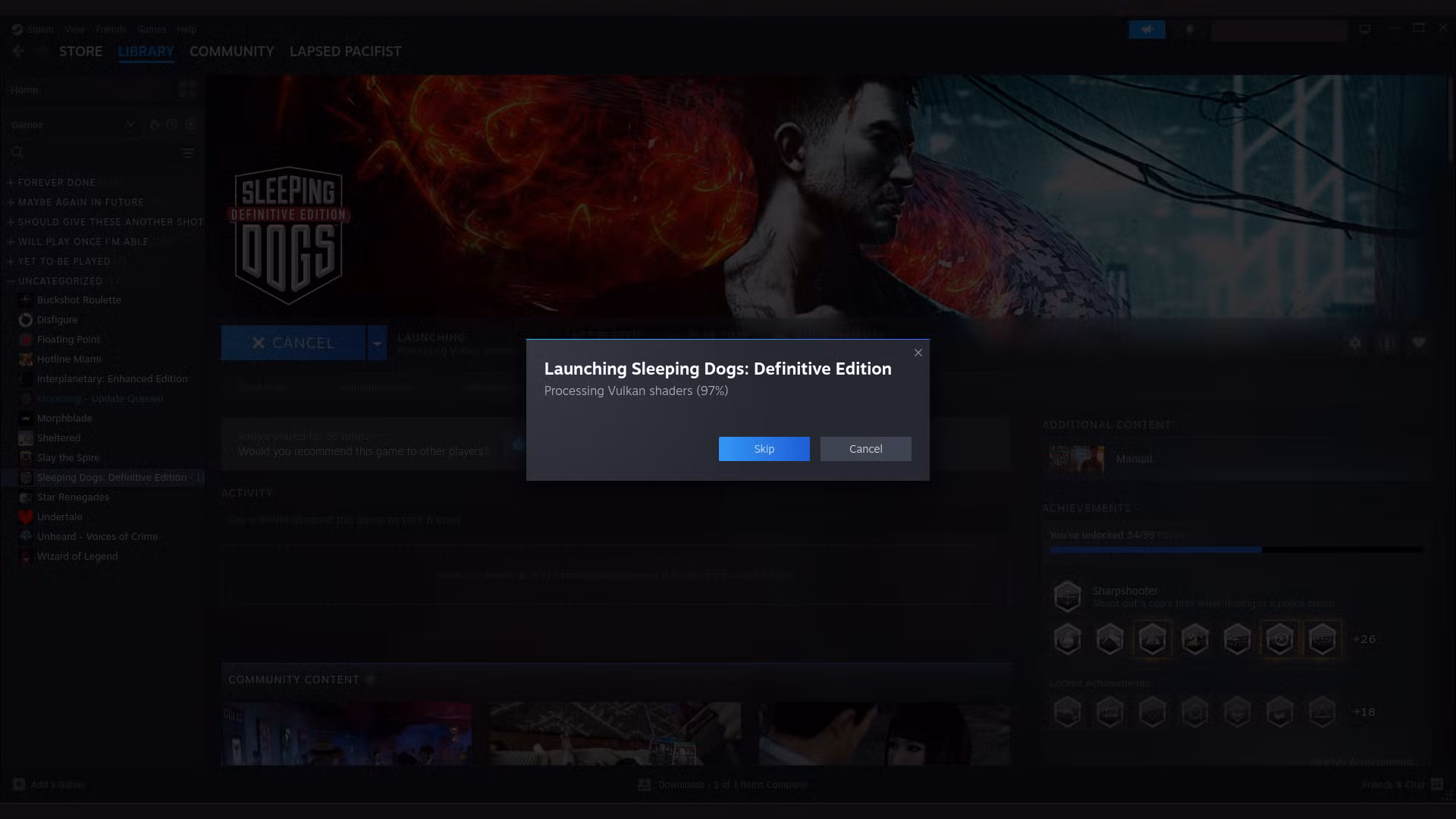Select Moonring - Update Queued entry
This screenshot has height=819, width=1456.
[x=100, y=398]
